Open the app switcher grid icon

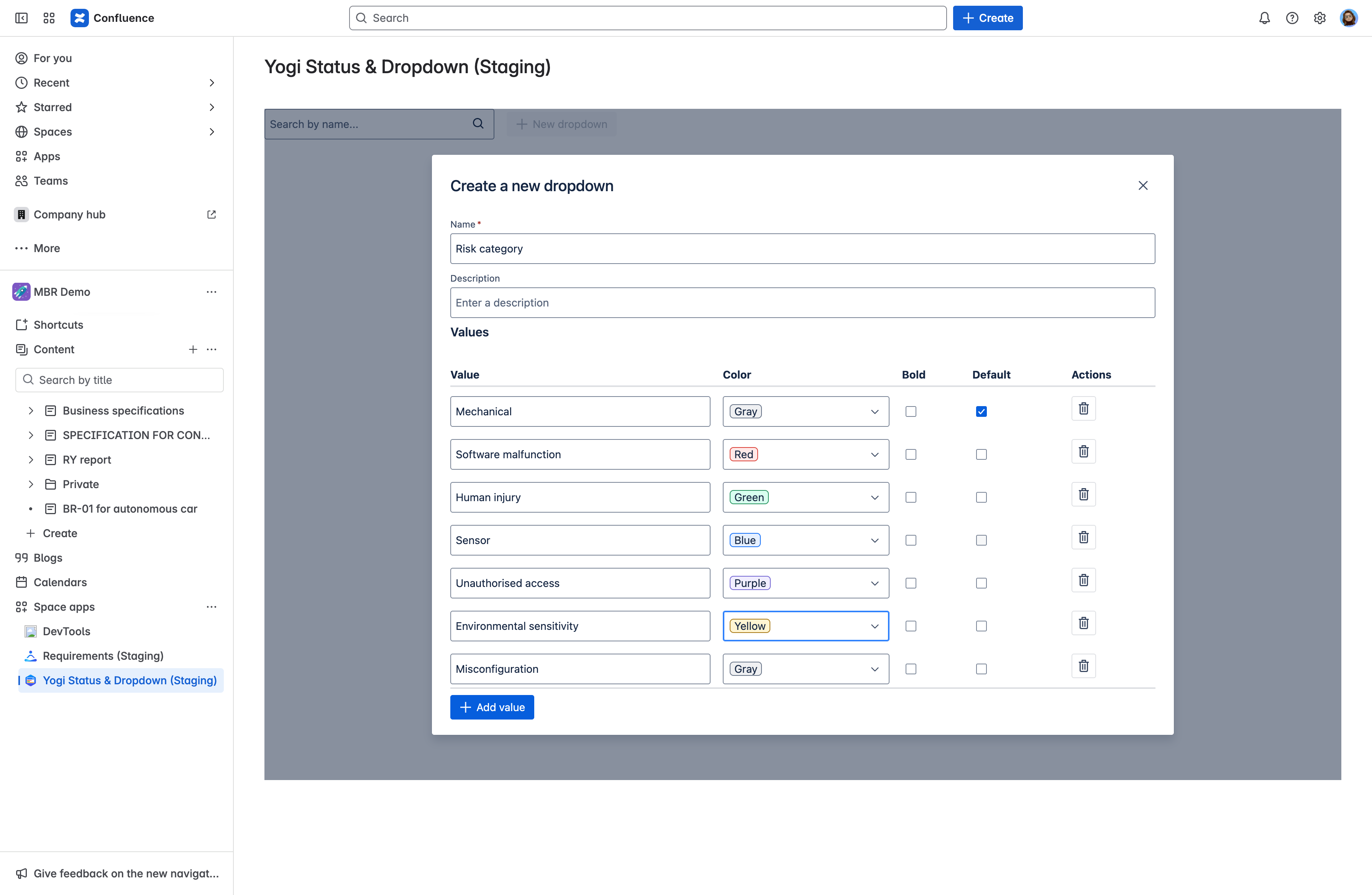click(48, 18)
